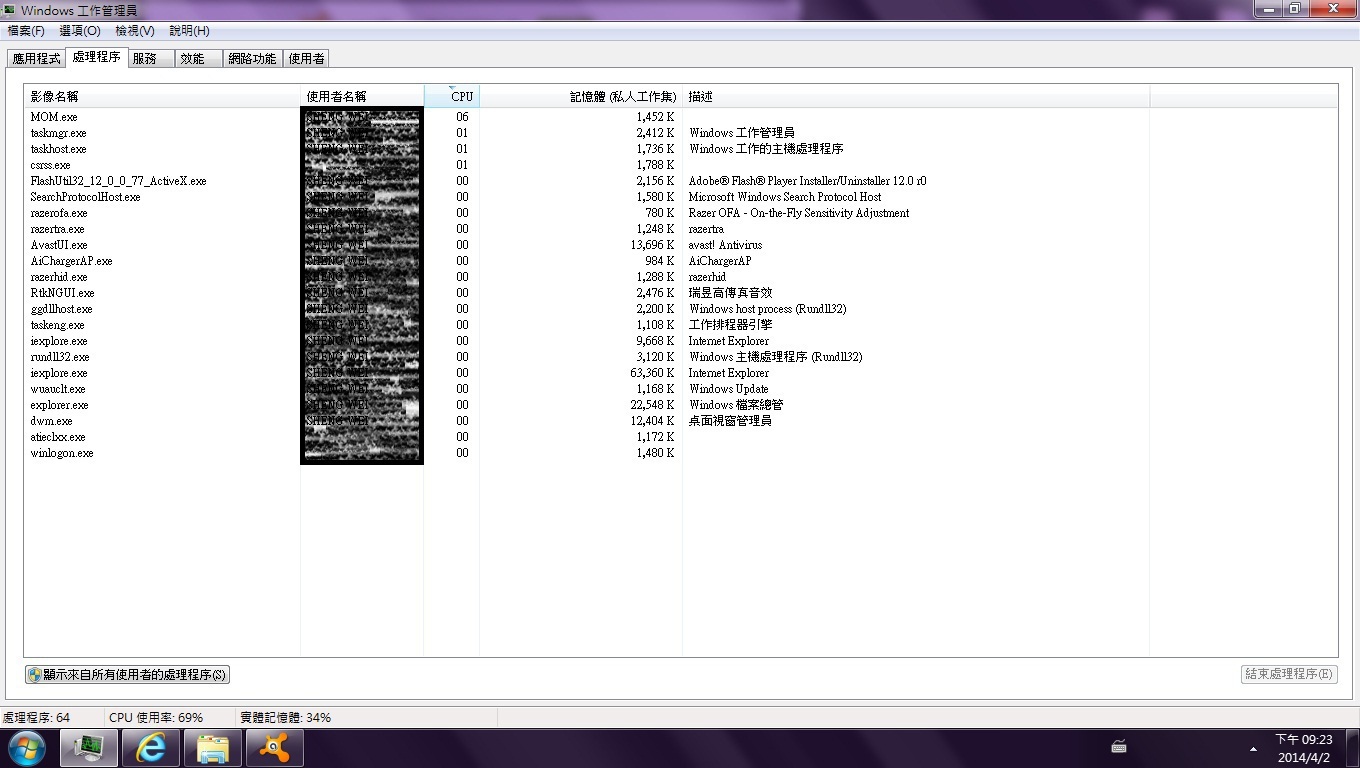The width and height of the screenshot is (1360, 768).
Task: Click the Task Manager taskbar icon
Action: [x=89, y=748]
